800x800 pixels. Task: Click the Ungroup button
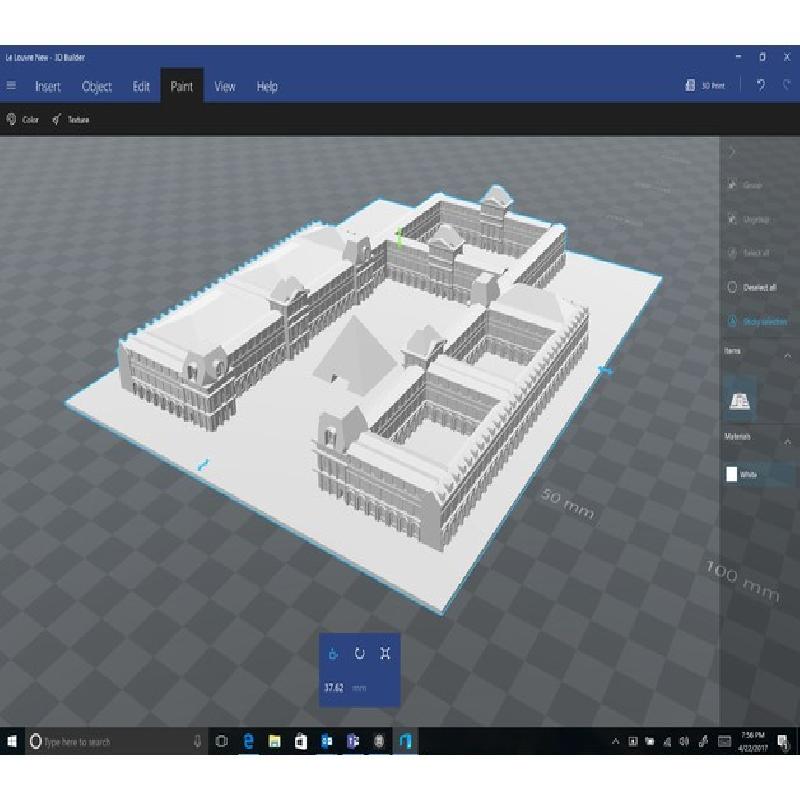pos(748,219)
